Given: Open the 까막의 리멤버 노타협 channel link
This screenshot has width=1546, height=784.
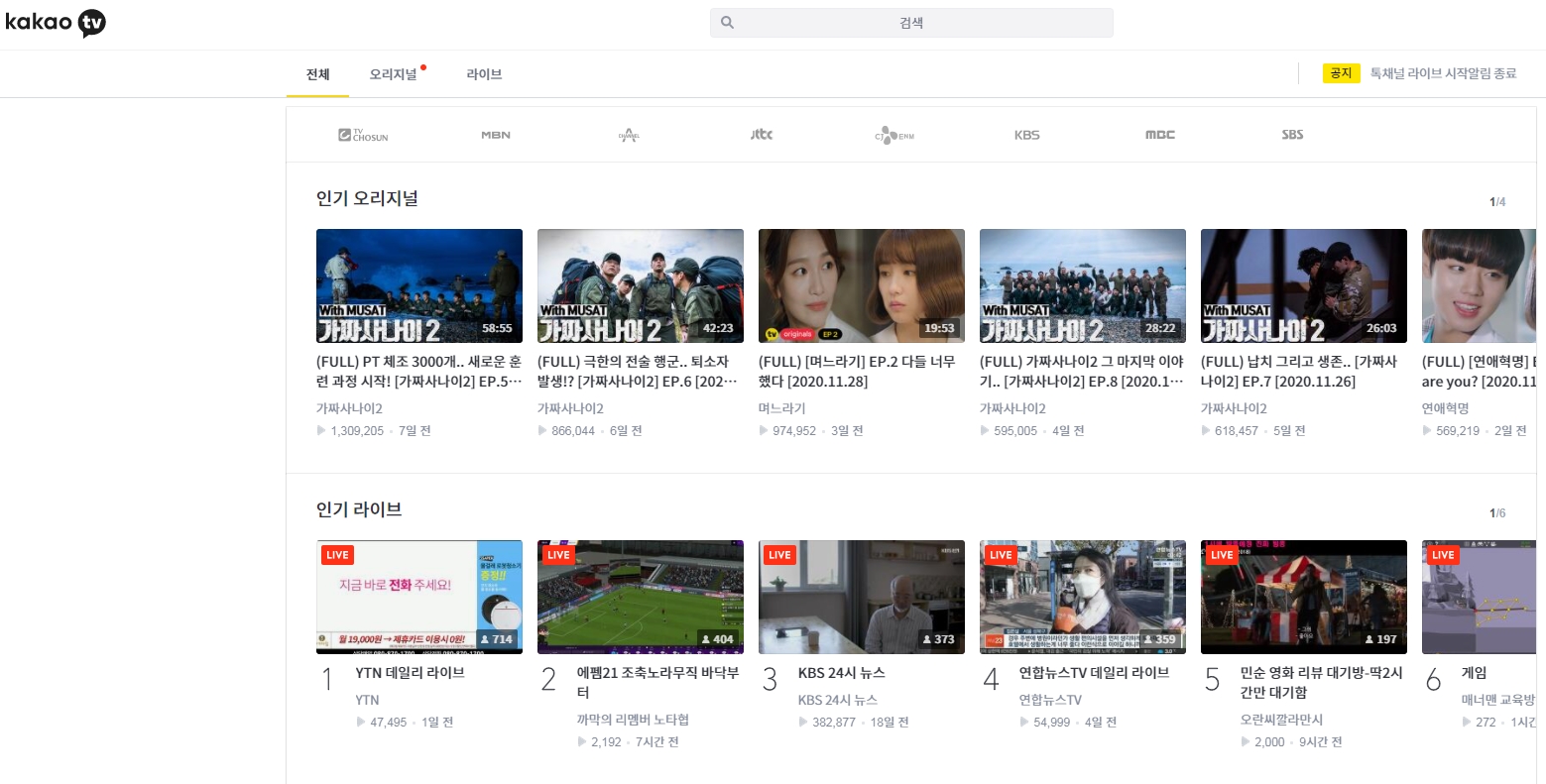Looking at the screenshot, I should 633,720.
